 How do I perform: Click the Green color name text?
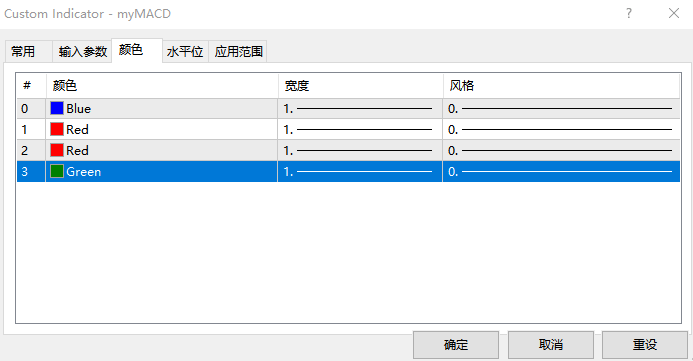[x=84, y=172]
